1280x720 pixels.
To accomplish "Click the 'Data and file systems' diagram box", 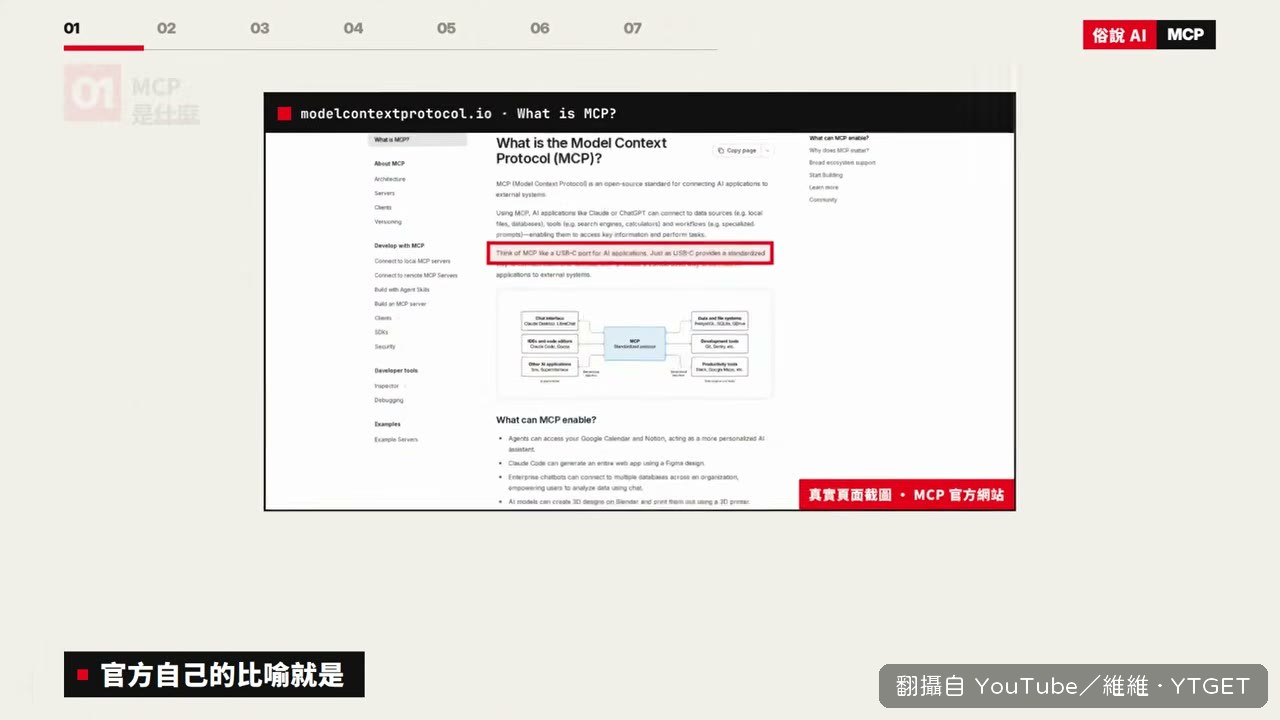I will pos(720,321).
